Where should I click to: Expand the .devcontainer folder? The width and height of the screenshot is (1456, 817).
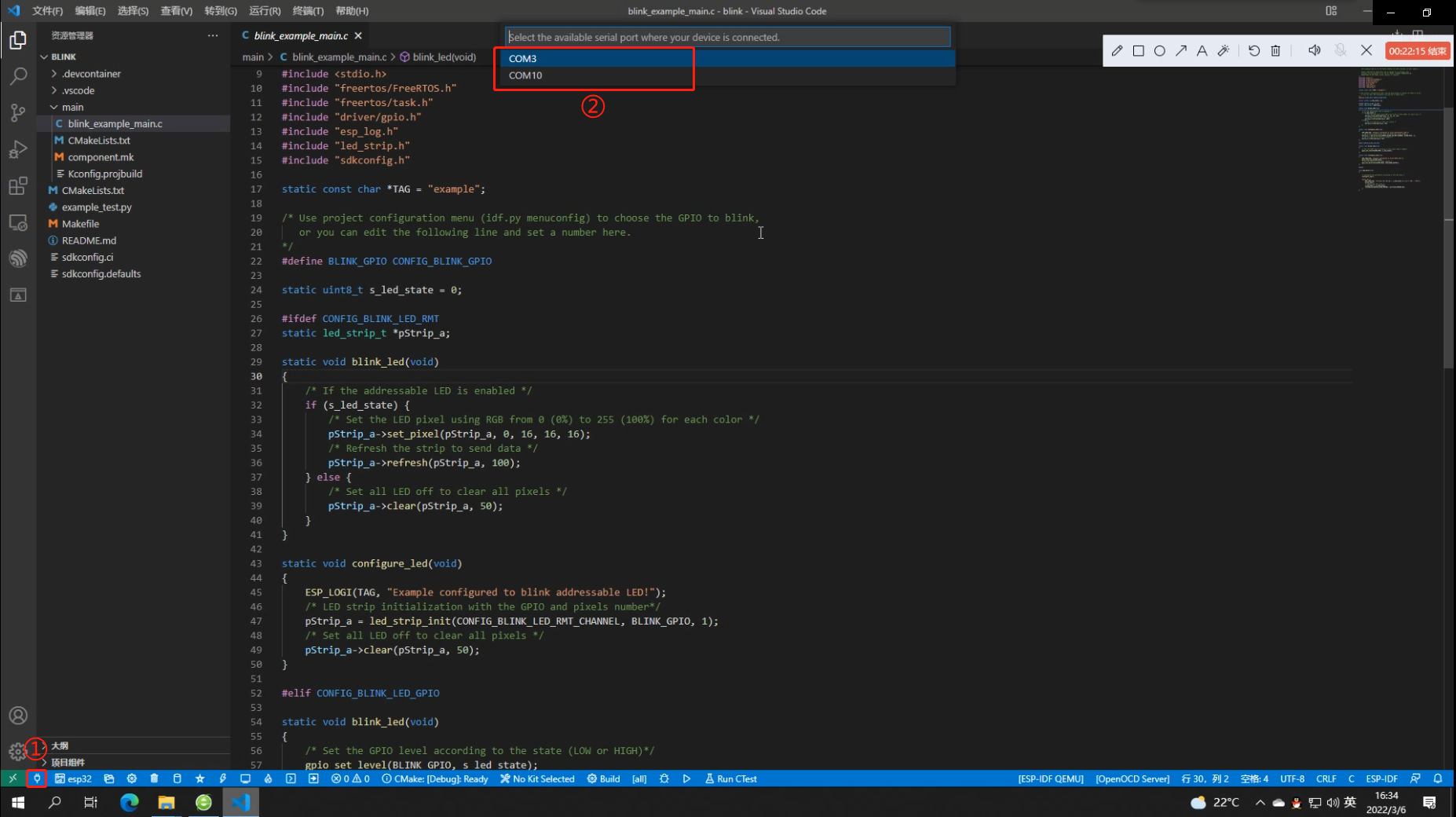tap(134, 74)
